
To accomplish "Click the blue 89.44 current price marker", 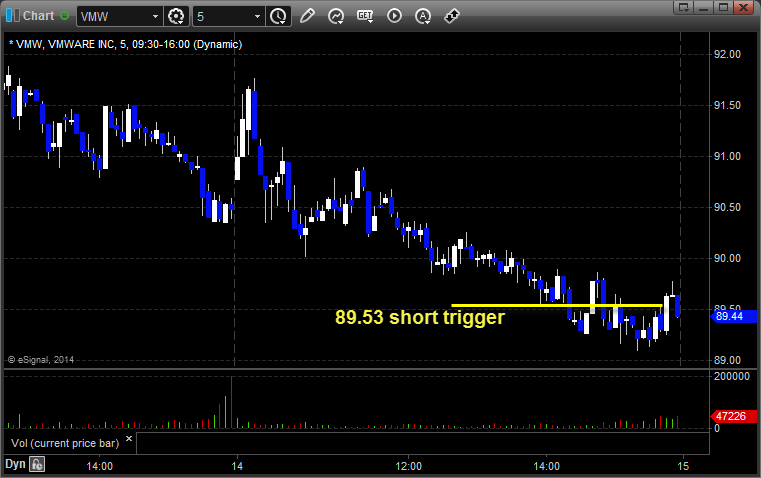I will click(x=734, y=317).
